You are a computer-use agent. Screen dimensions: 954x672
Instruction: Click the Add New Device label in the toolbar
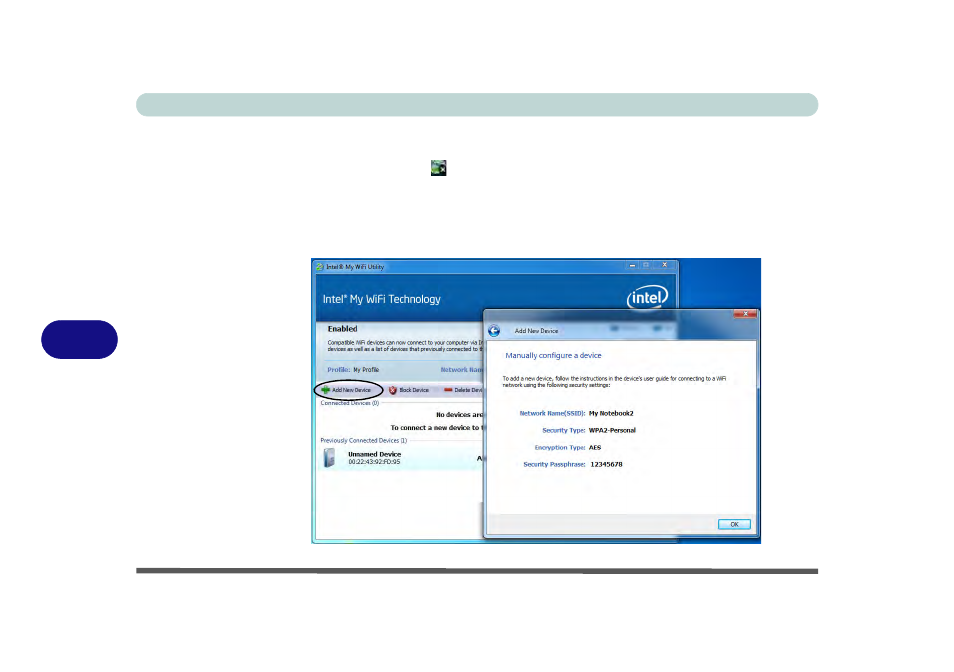click(x=351, y=390)
